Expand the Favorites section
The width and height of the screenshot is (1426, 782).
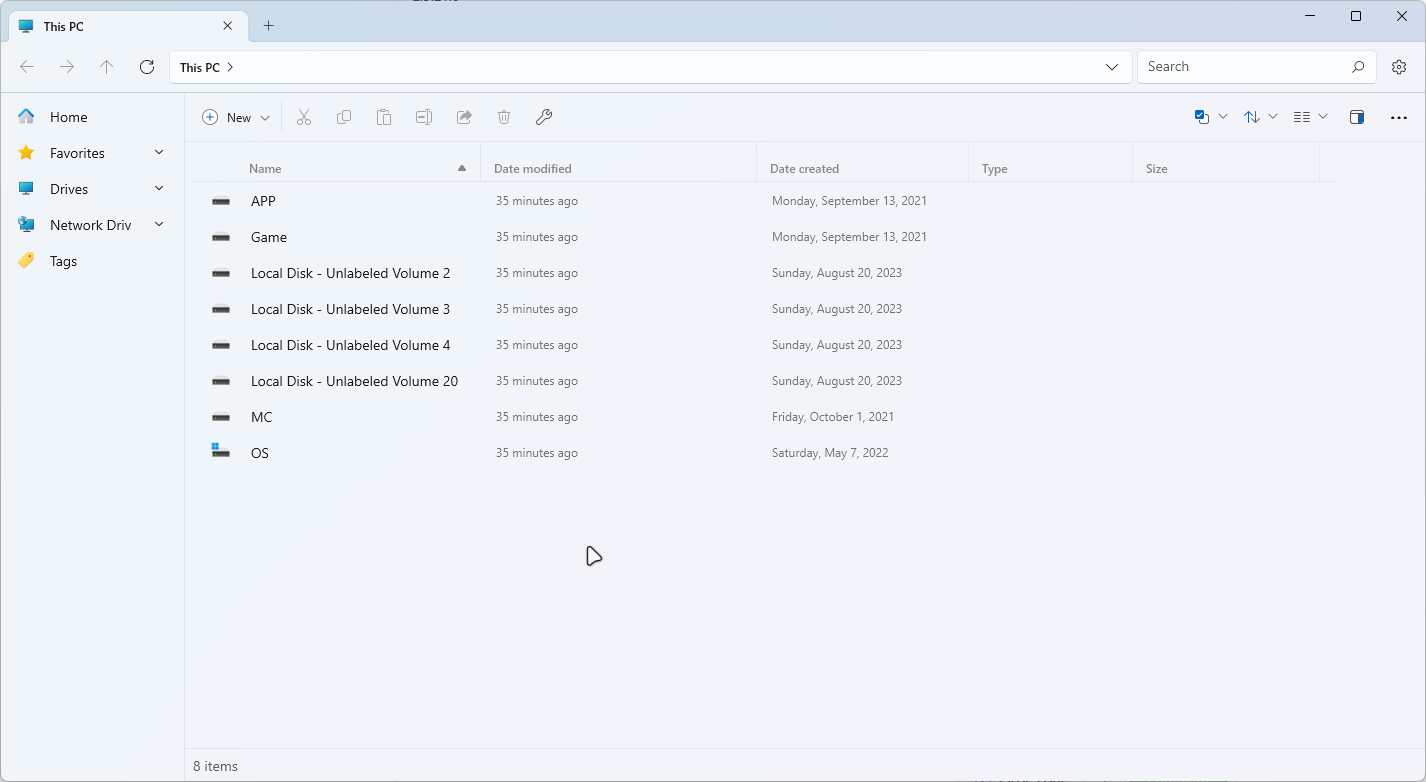[159, 152]
